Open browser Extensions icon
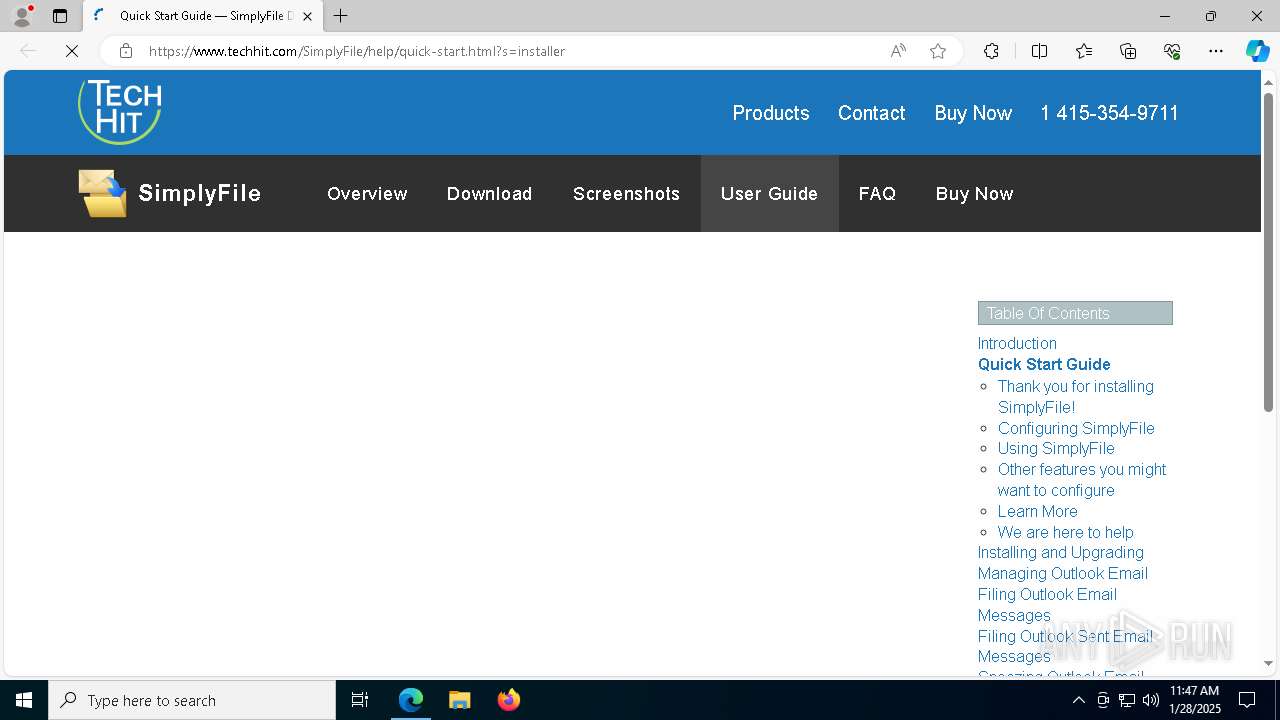This screenshot has width=1280, height=720. click(x=991, y=51)
